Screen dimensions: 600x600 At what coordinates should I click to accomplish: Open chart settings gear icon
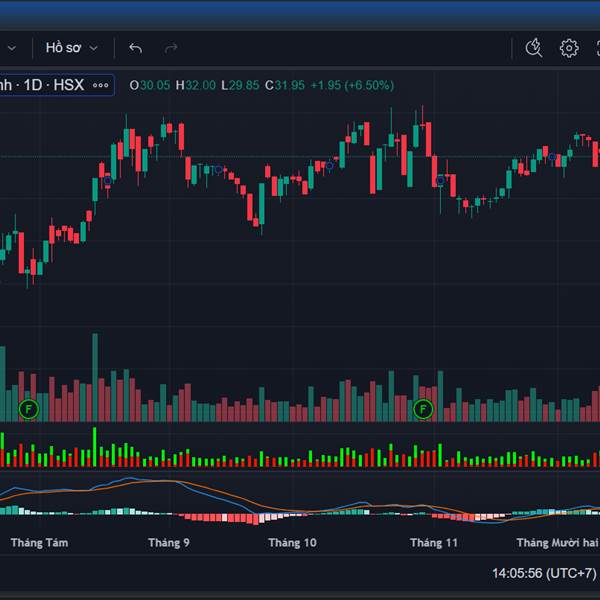click(x=569, y=48)
